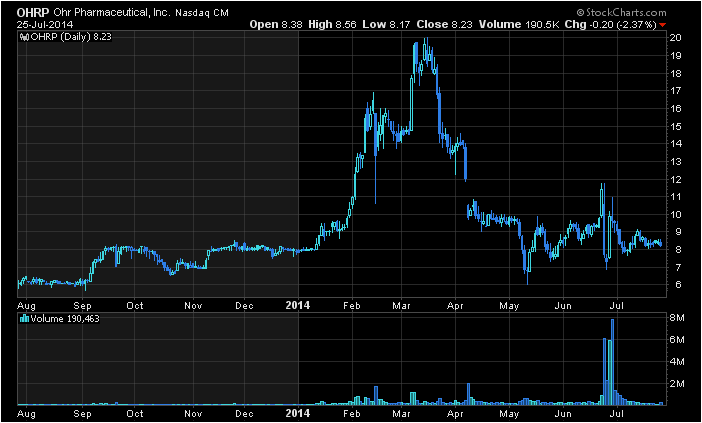Click the 13 price axis label
The image size is (702, 423).
click(676, 162)
